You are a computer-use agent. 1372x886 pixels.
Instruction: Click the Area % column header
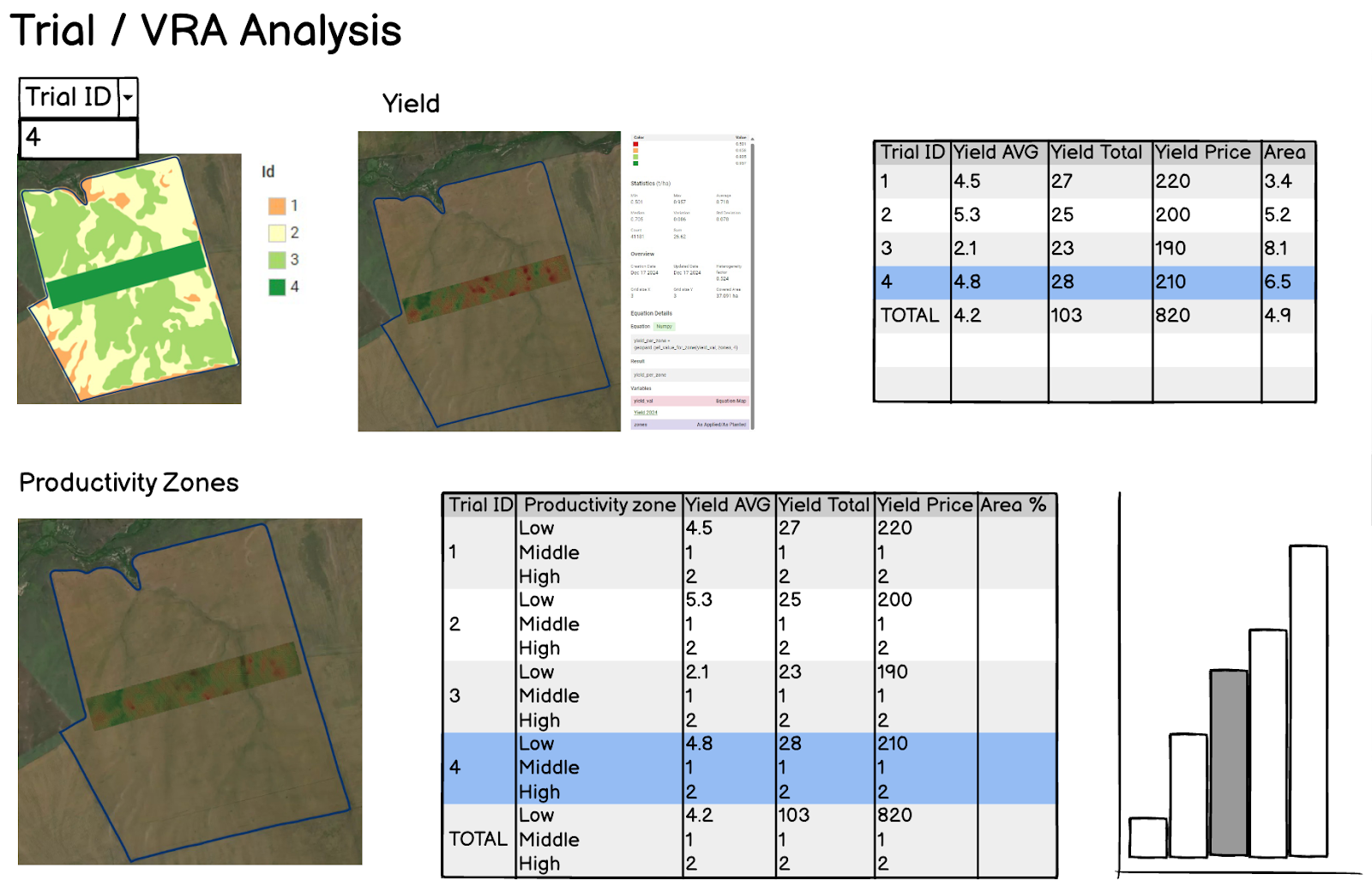1014,505
